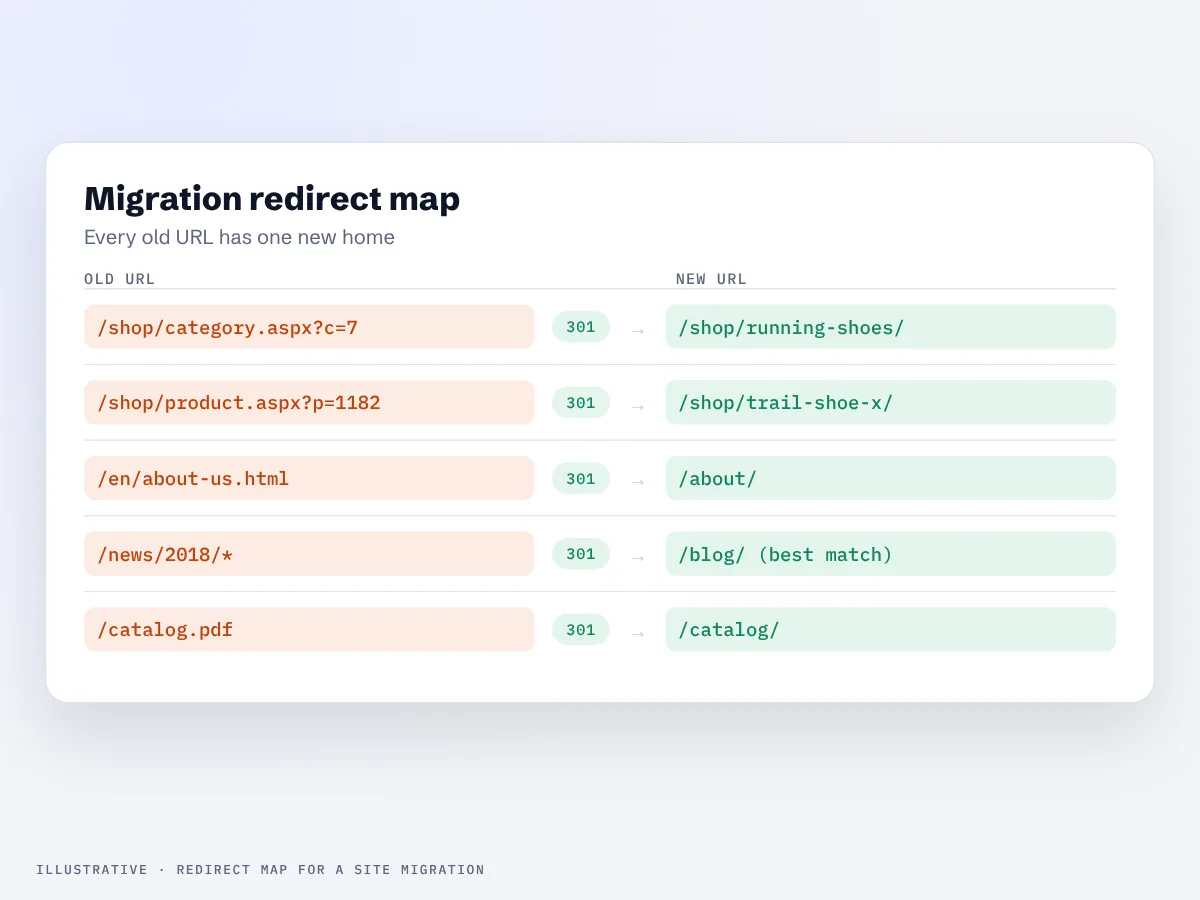Click the old URL /catalog.pdf
This screenshot has width=1200, height=900.
[309, 630]
